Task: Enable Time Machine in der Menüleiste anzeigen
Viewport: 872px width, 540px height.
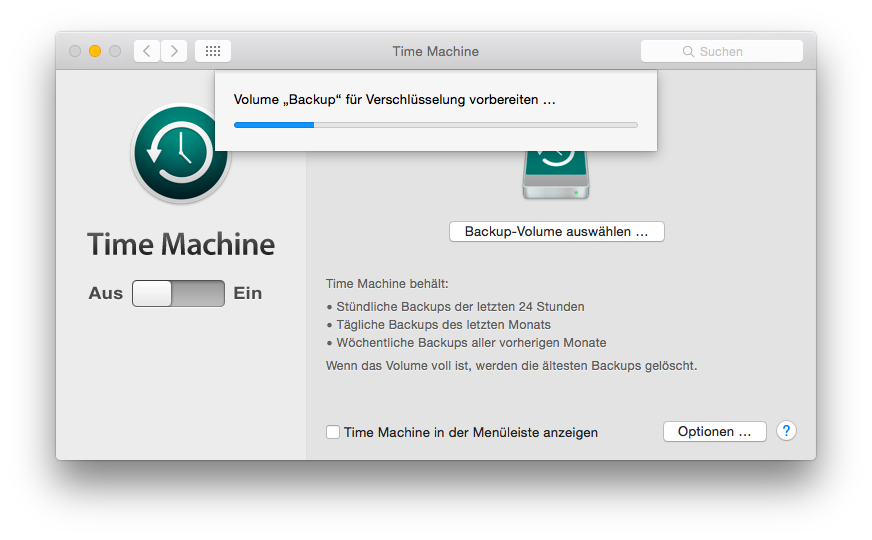Action: coord(333,432)
